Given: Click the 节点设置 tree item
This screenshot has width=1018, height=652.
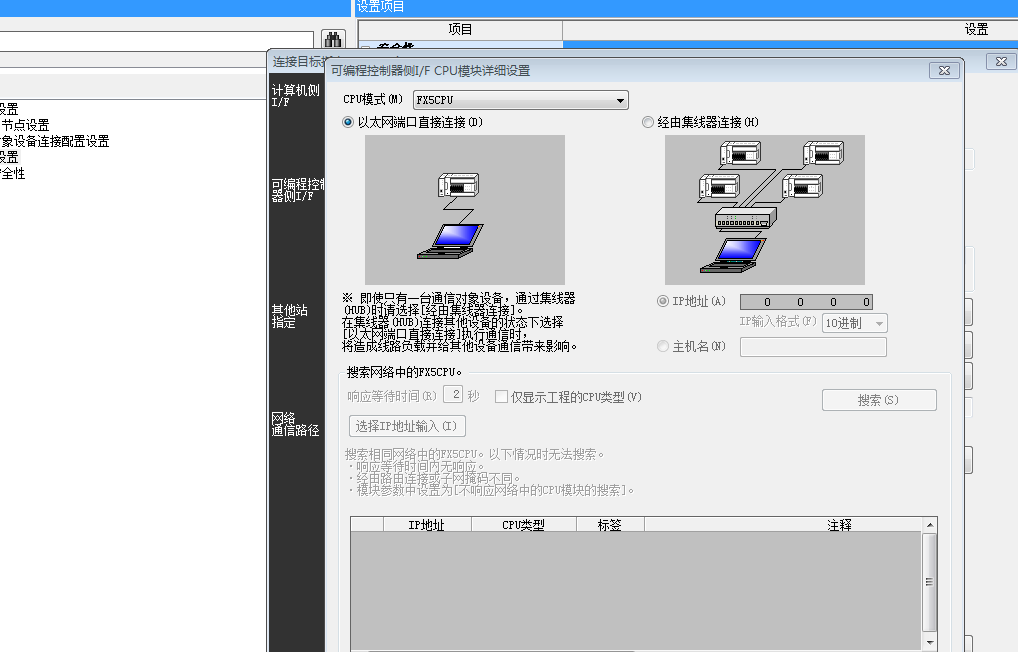Looking at the screenshot, I should pos(25,125).
